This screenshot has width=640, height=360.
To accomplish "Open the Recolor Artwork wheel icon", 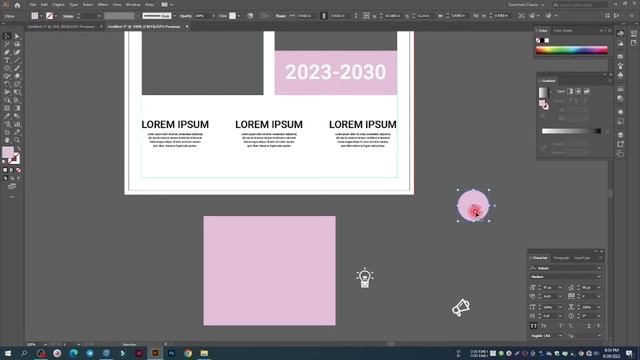I will tap(250, 16).
